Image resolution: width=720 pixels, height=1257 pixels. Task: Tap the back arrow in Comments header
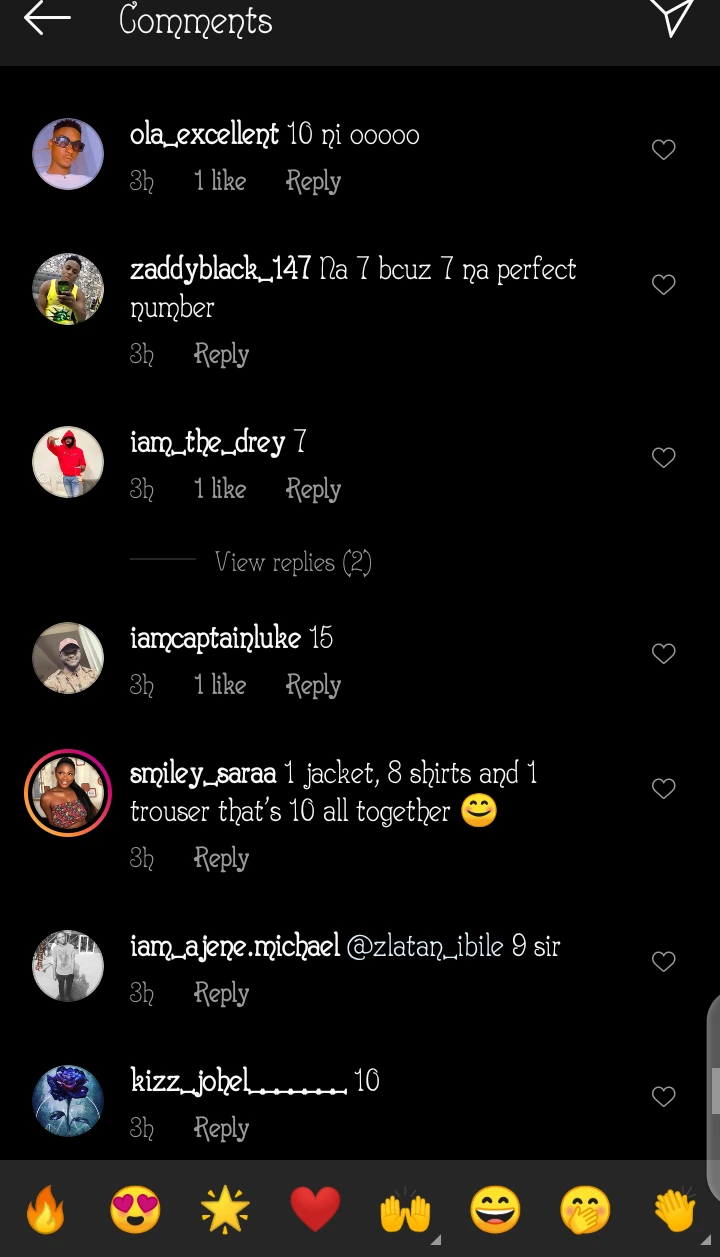pyautogui.click(x=47, y=19)
